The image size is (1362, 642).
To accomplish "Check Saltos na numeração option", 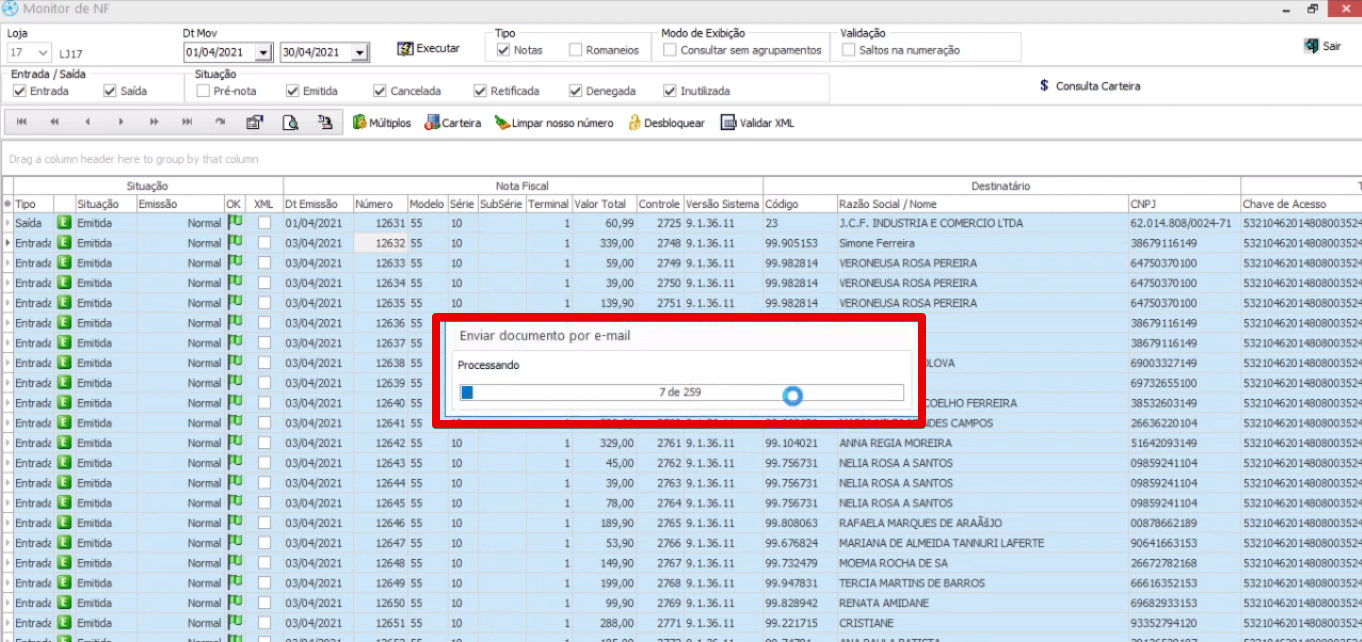I will [x=849, y=50].
